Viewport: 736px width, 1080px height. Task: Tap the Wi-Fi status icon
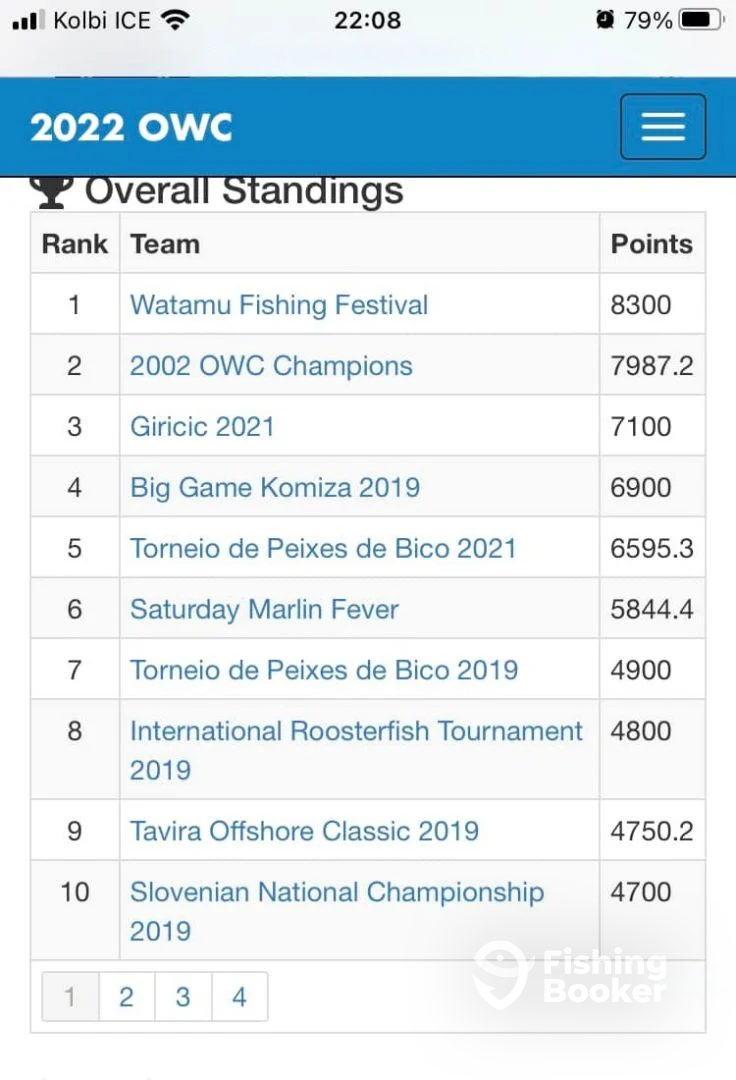(176, 20)
